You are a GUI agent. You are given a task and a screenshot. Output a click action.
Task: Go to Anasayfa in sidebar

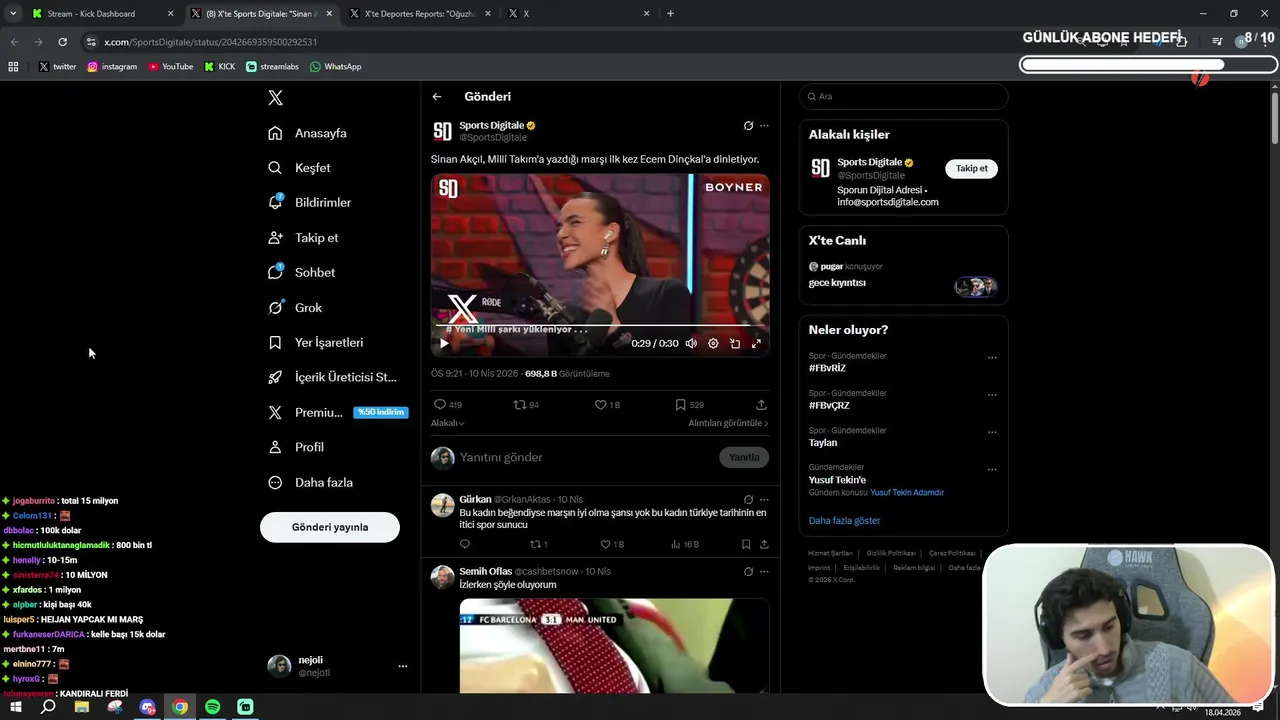point(308,133)
